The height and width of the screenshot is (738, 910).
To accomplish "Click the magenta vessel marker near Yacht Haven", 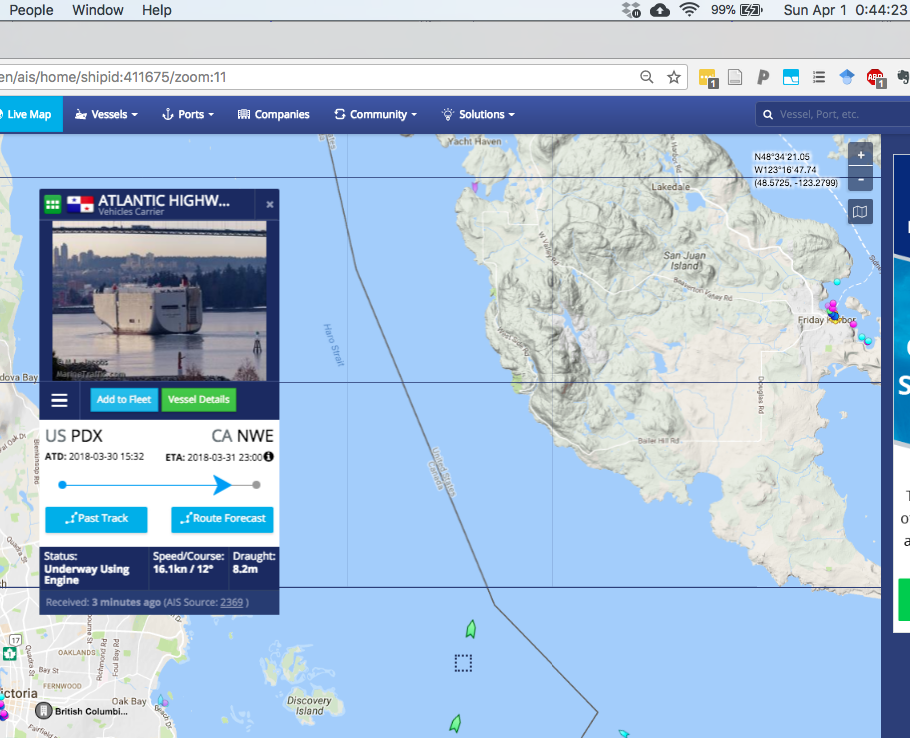I will [475, 187].
